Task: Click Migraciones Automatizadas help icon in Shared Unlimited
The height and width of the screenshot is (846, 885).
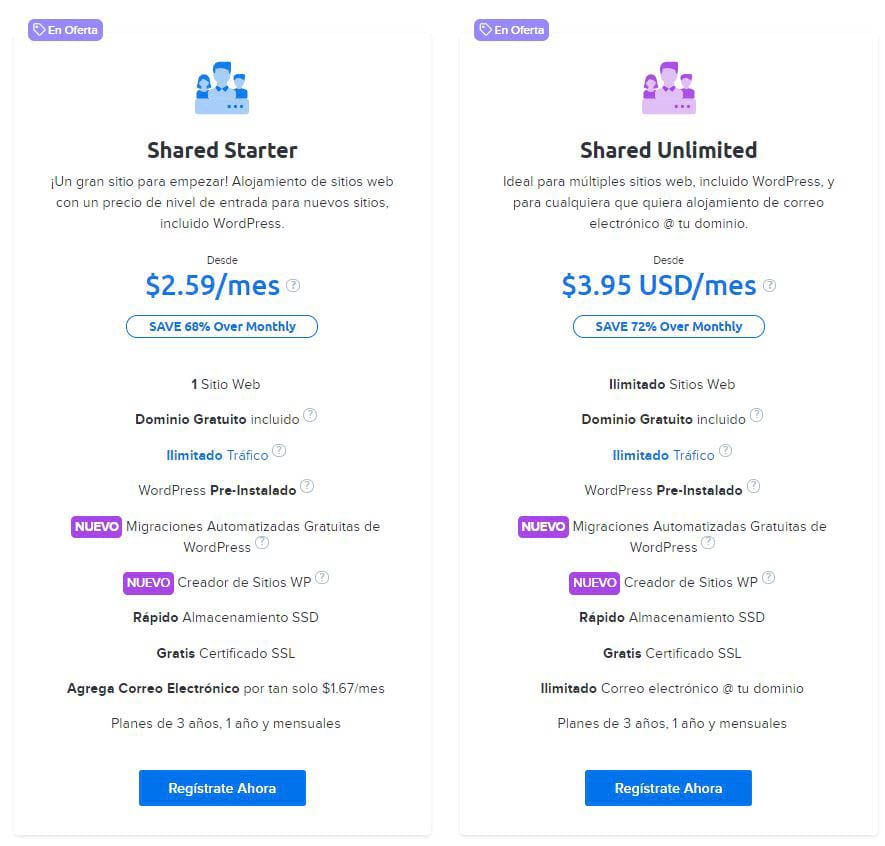Action: pyautogui.click(x=708, y=543)
